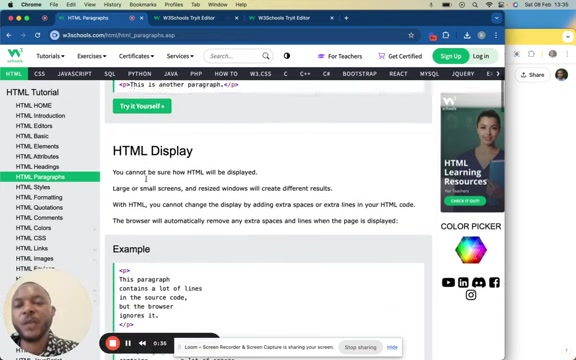Click chevron in the background window
Screen dimensions: 576x360
568,37
